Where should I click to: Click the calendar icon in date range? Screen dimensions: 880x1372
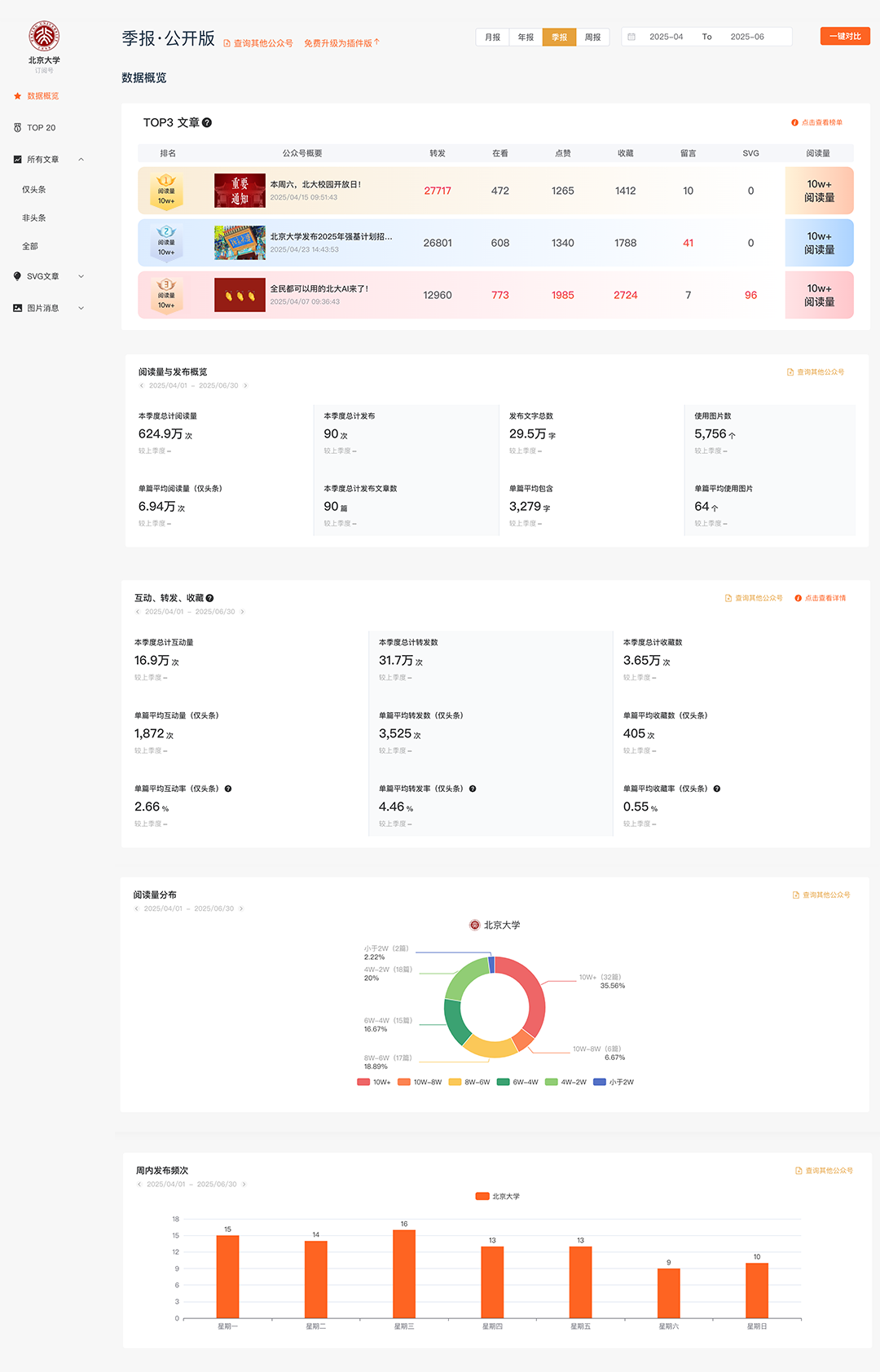(631, 37)
